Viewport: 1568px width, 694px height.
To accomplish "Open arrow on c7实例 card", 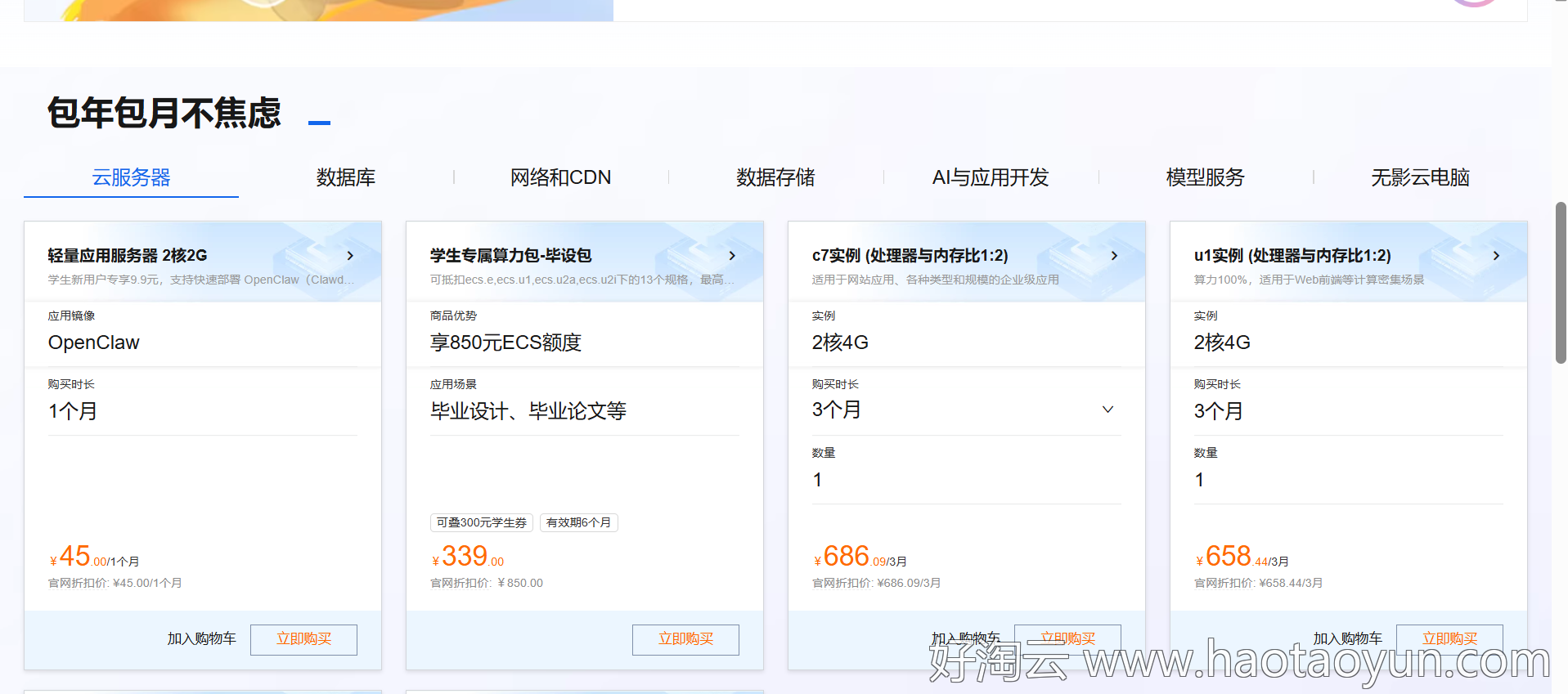I will point(1114,256).
